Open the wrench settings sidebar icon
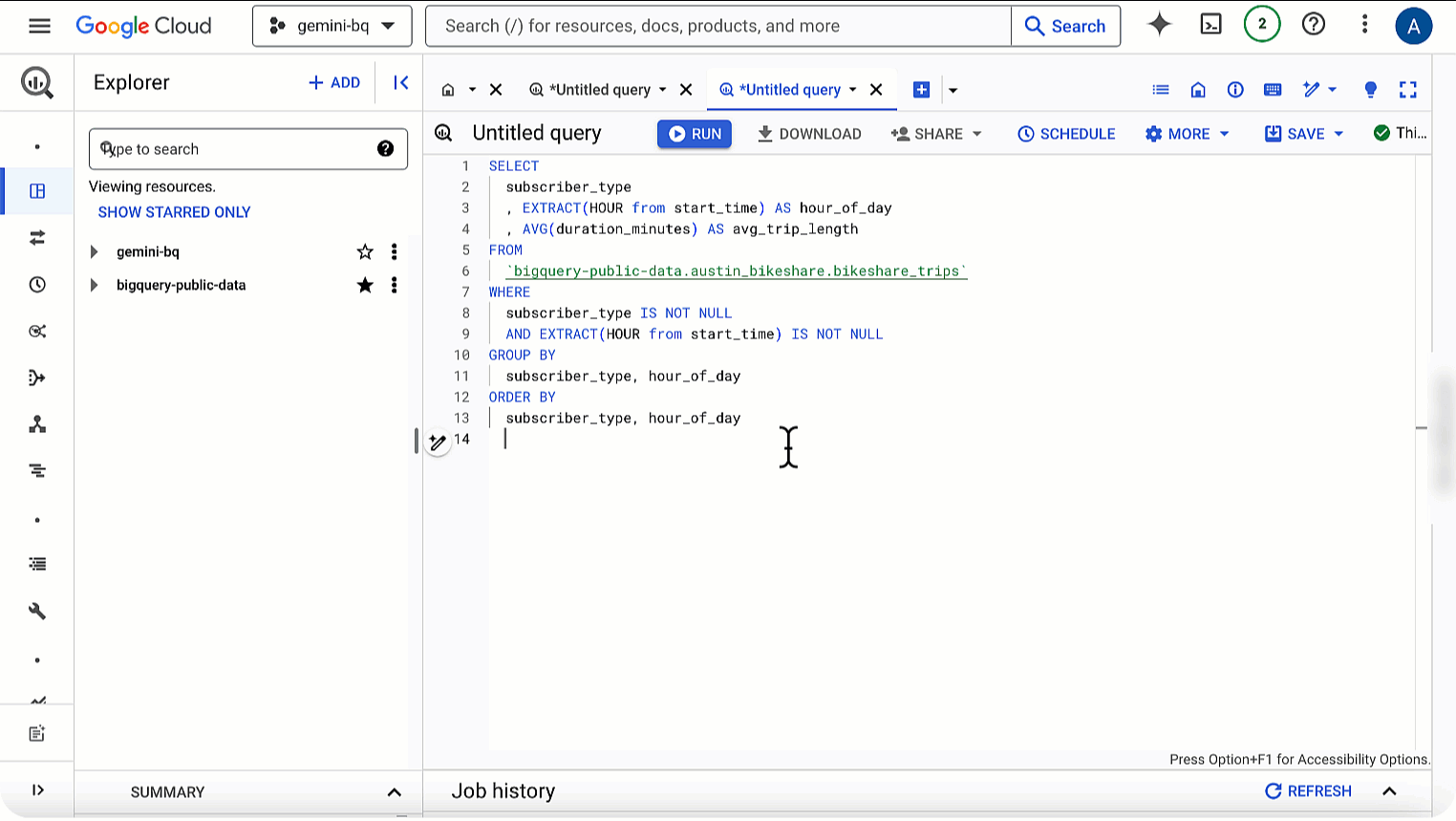This screenshot has height=821, width=1456. pos(37,612)
